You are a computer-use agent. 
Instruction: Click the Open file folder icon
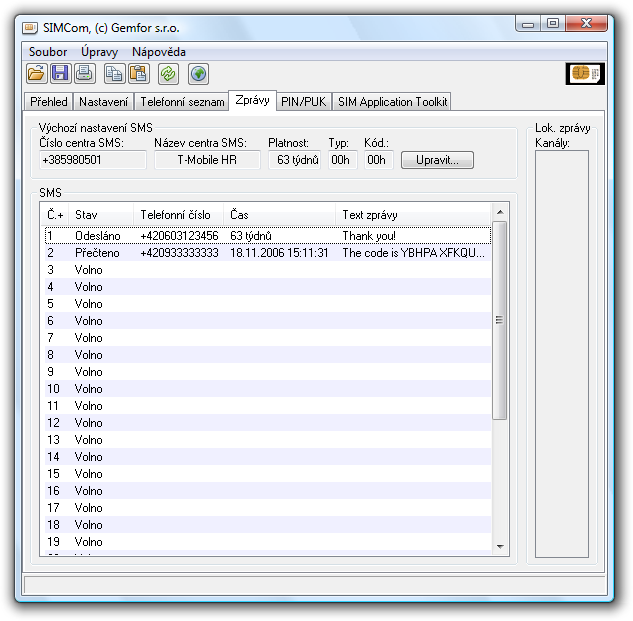[36, 73]
